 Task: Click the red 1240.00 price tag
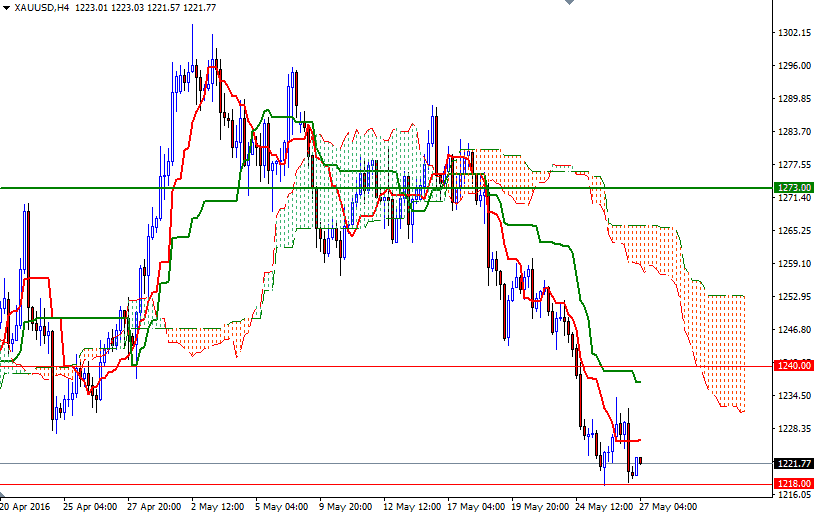pos(794,366)
